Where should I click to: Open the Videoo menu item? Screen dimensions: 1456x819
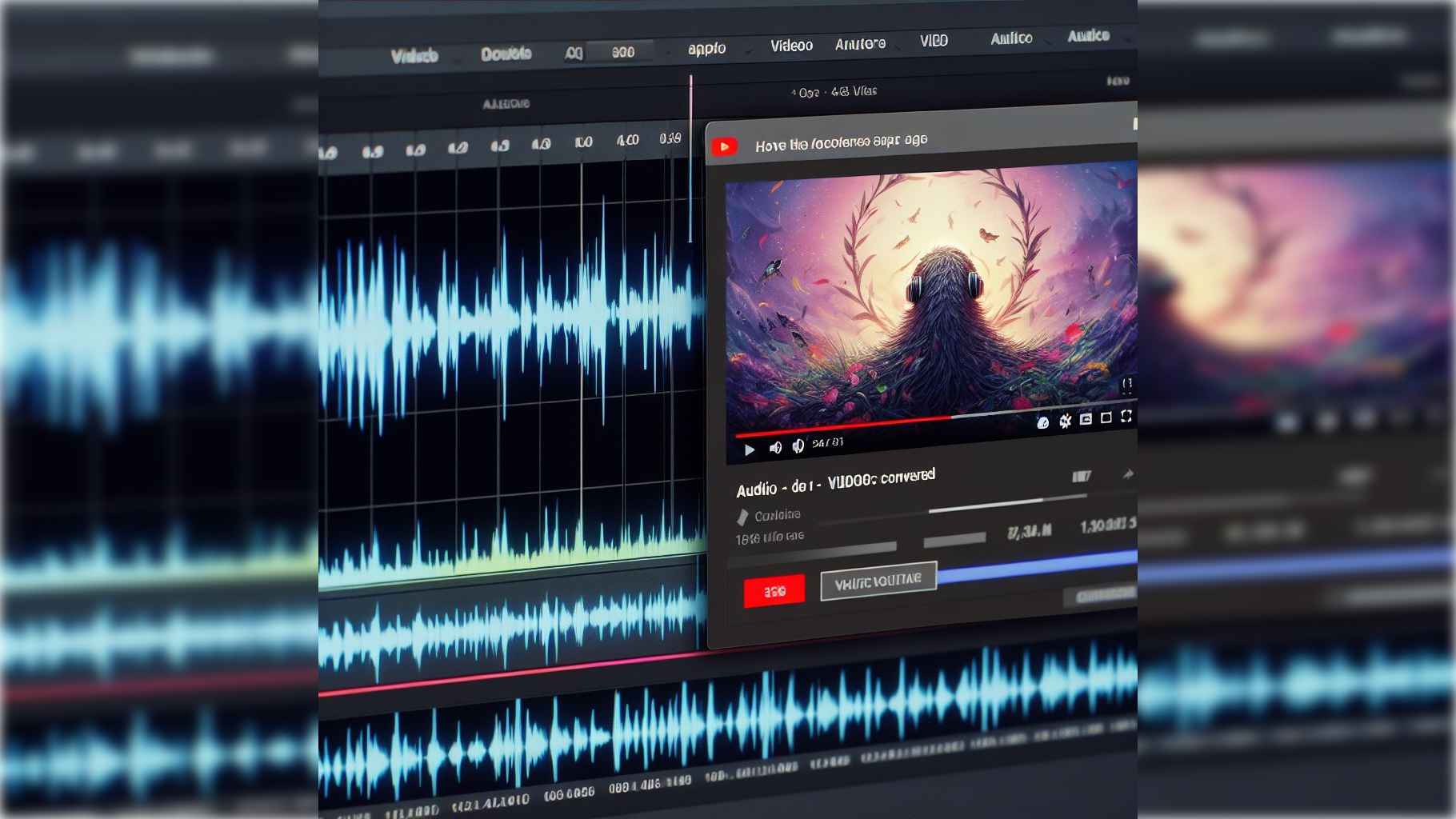tap(792, 46)
